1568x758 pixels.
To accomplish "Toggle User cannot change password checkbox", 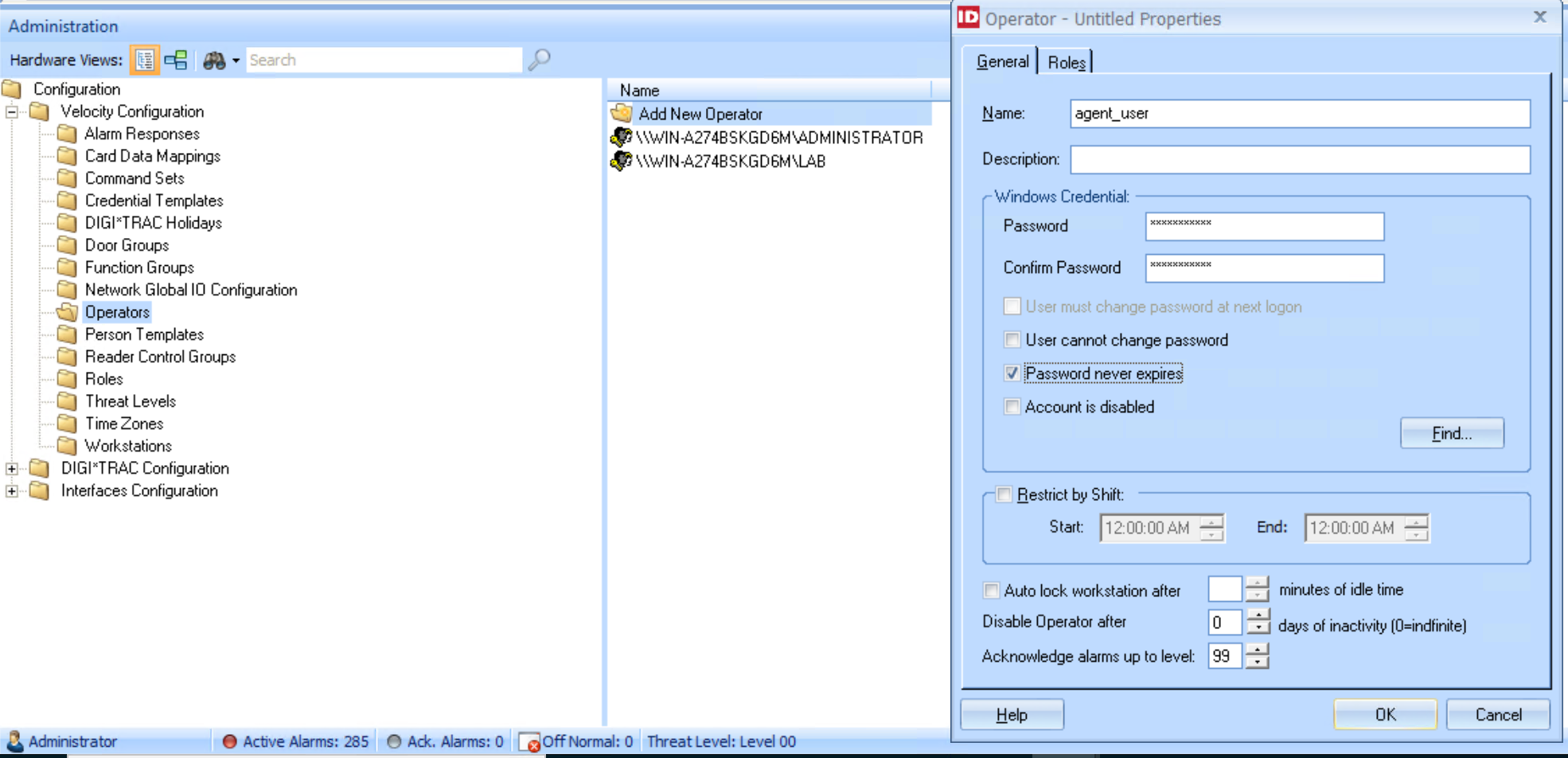I will coord(1012,340).
